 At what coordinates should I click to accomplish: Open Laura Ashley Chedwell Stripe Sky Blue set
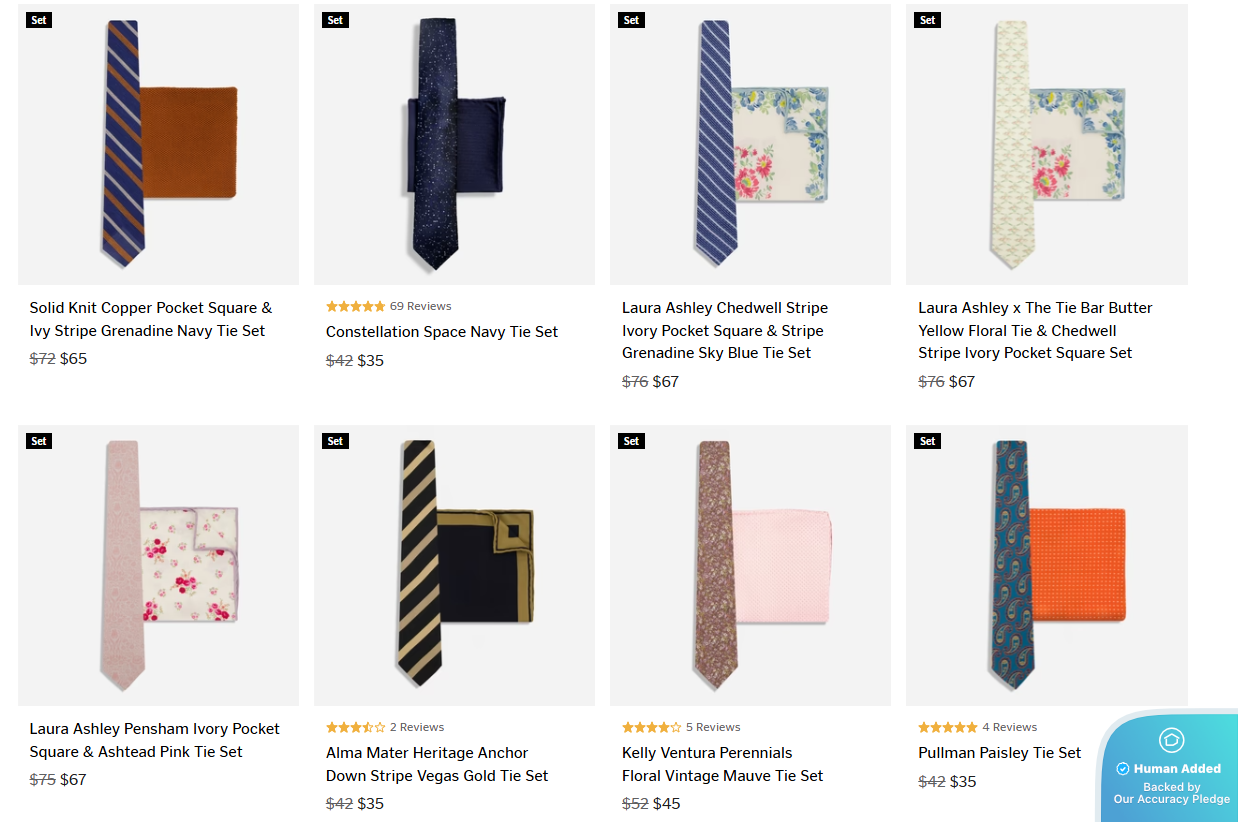[725, 330]
